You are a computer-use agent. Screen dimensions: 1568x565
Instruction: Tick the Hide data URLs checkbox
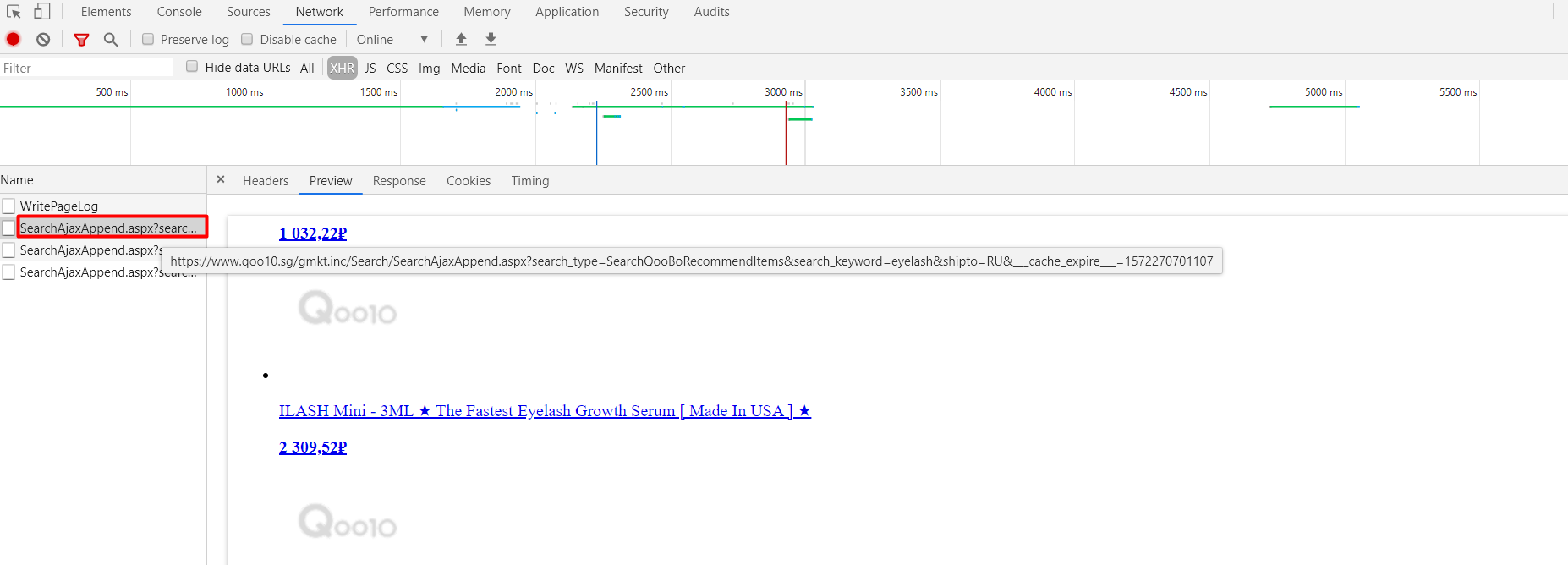tap(192, 67)
